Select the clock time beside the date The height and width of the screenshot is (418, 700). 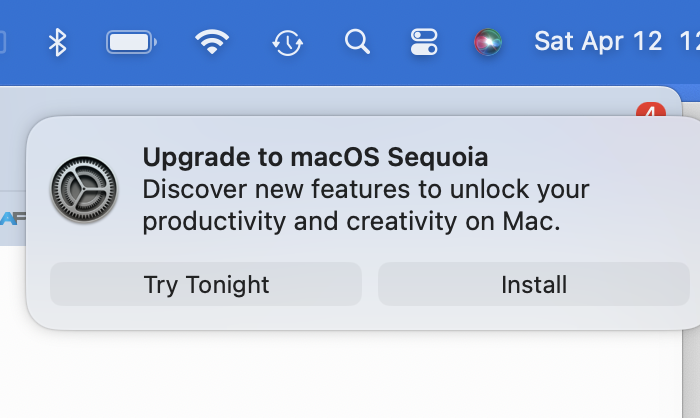[689, 41]
